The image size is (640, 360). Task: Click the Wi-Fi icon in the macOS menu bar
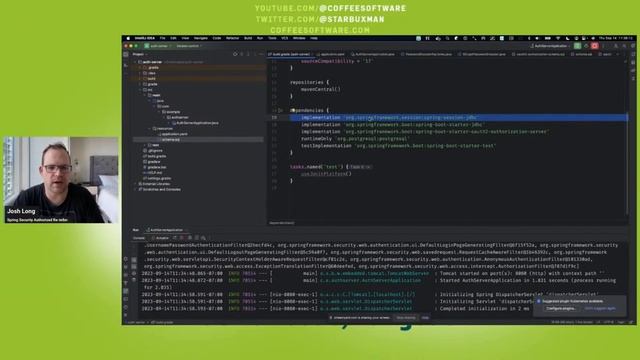click(558, 38)
